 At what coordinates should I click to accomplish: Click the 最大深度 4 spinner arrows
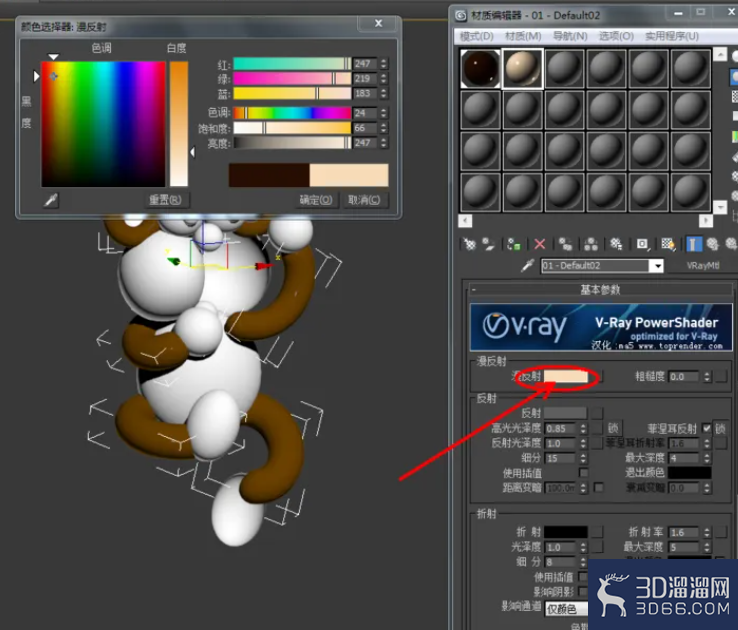tap(707, 458)
